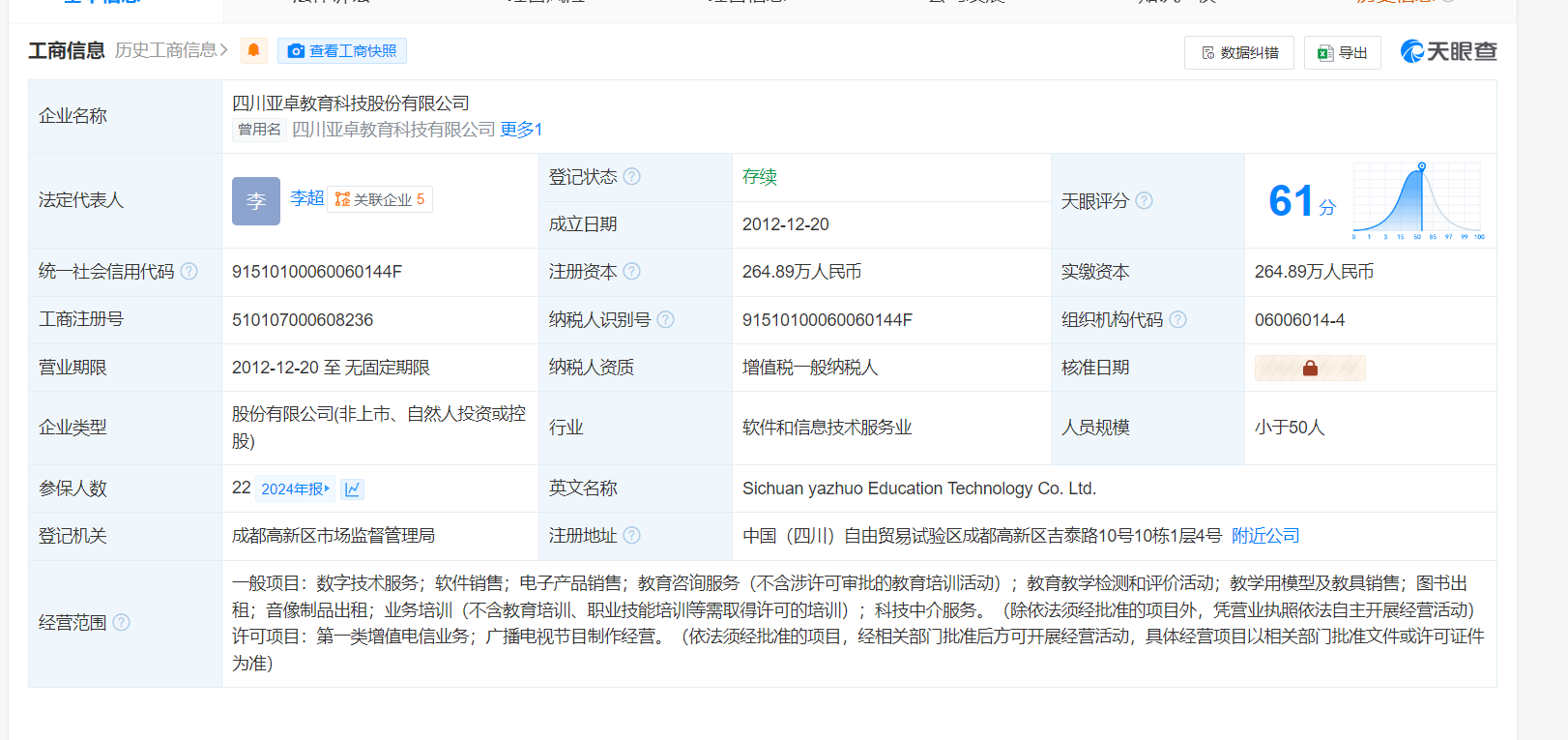Click the locked 核准日期 value
The image size is (1568, 740).
tap(1310, 368)
